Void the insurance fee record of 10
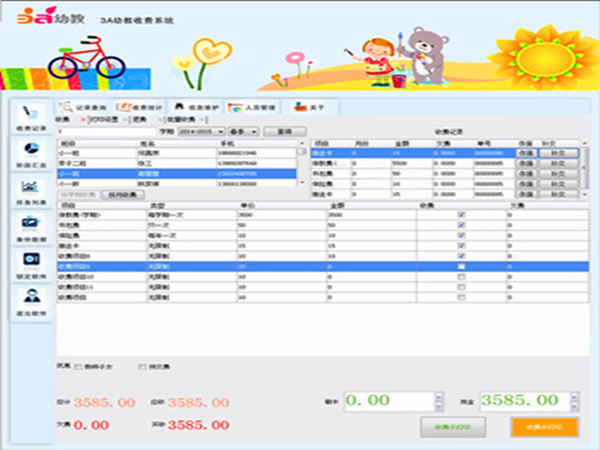This screenshot has height=450, width=600. pyautogui.click(x=526, y=184)
